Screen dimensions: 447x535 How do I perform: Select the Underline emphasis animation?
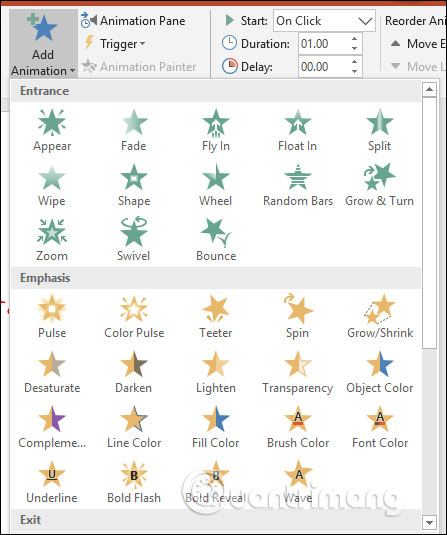(x=52, y=482)
